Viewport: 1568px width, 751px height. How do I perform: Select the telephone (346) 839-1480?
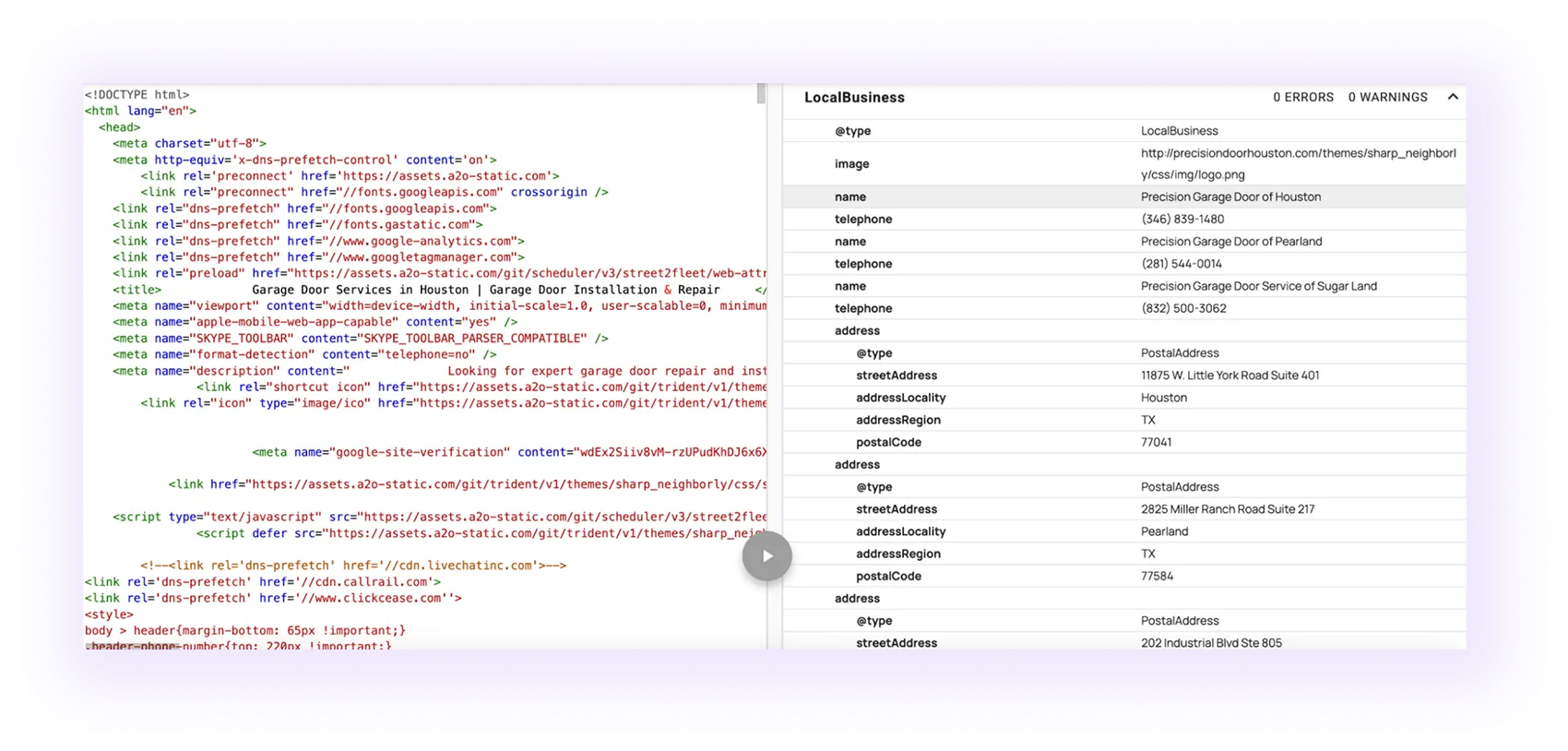[x=1182, y=220]
